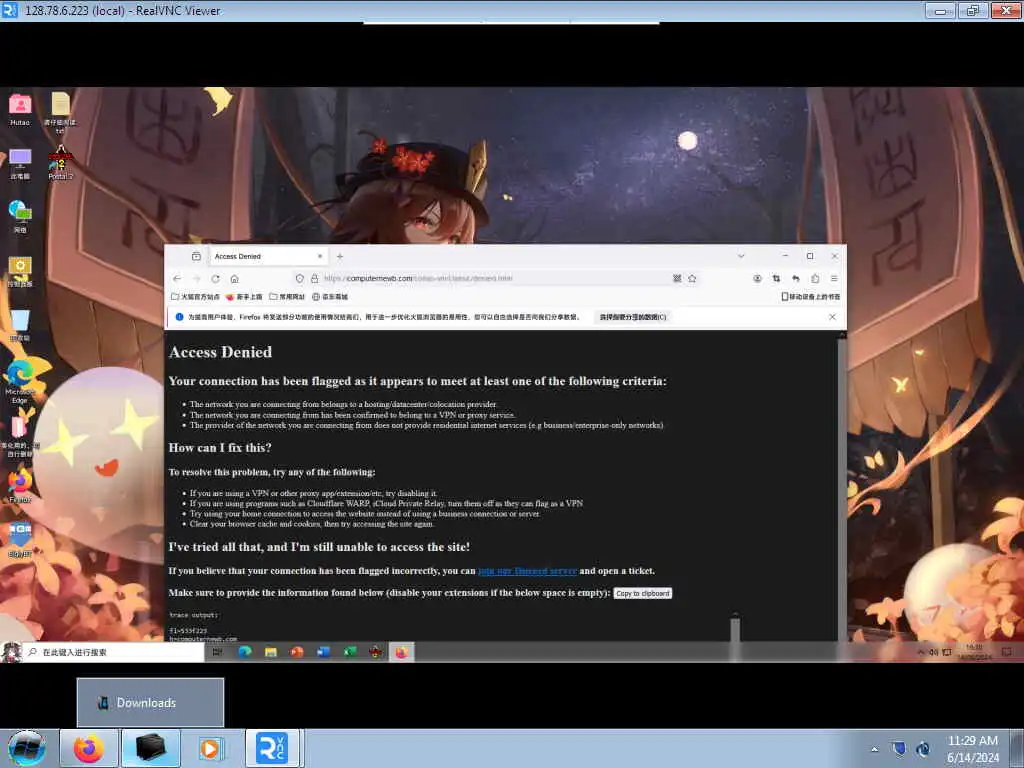The width and height of the screenshot is (1024, 768).
Task: Open the This PC monitor desktop icon
Action: [20, 163]
